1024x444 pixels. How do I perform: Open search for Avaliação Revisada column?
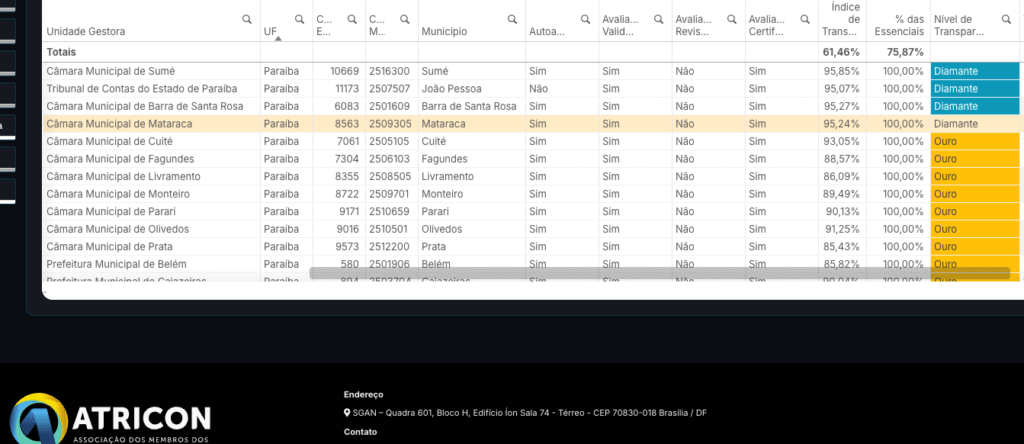click(733, 20)
